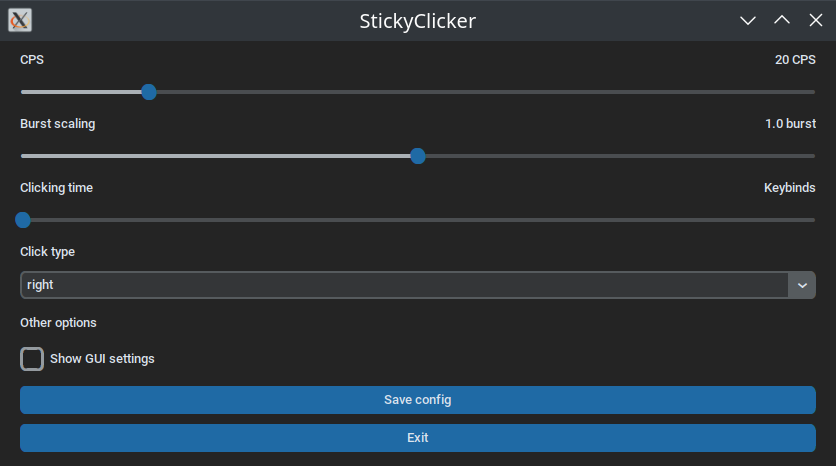
Task: Click the CPS slider handle
Action: (x=149, y=92)
